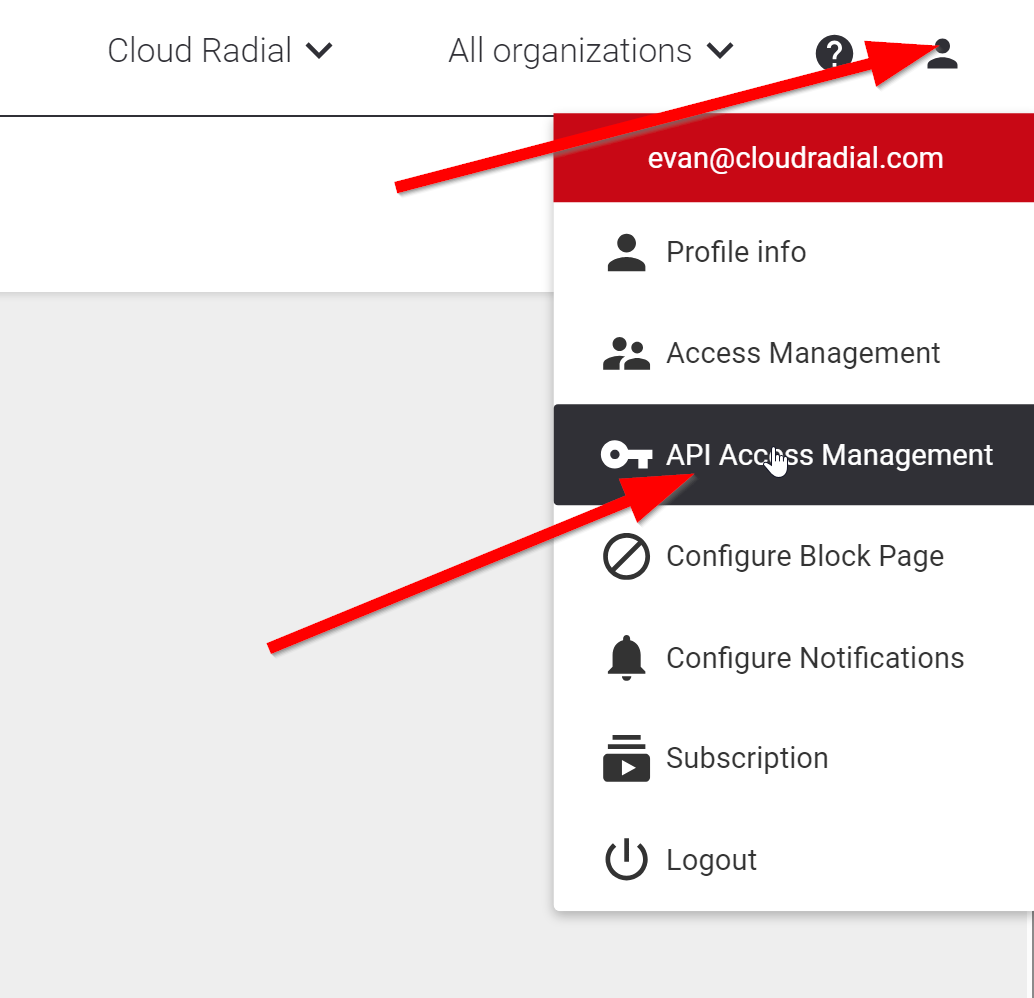Click the person icon next to Profile info
This screenshot has height=998, width=1034.
coord(627,252)
